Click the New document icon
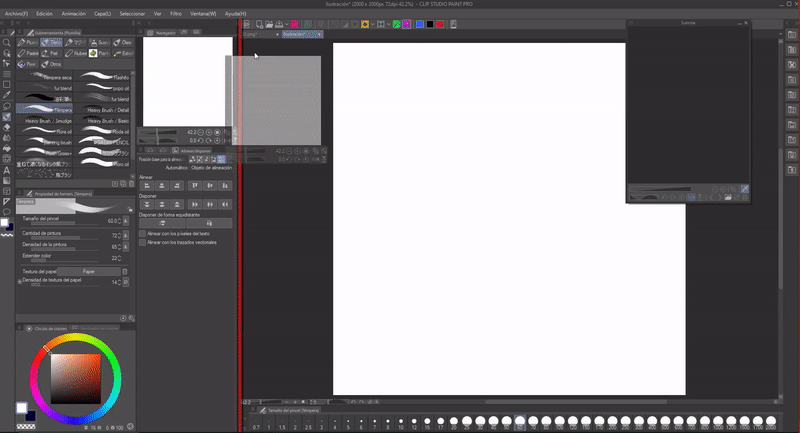This screenshot has width=800, height=433. pyautogui.click(x=259, y=24)
